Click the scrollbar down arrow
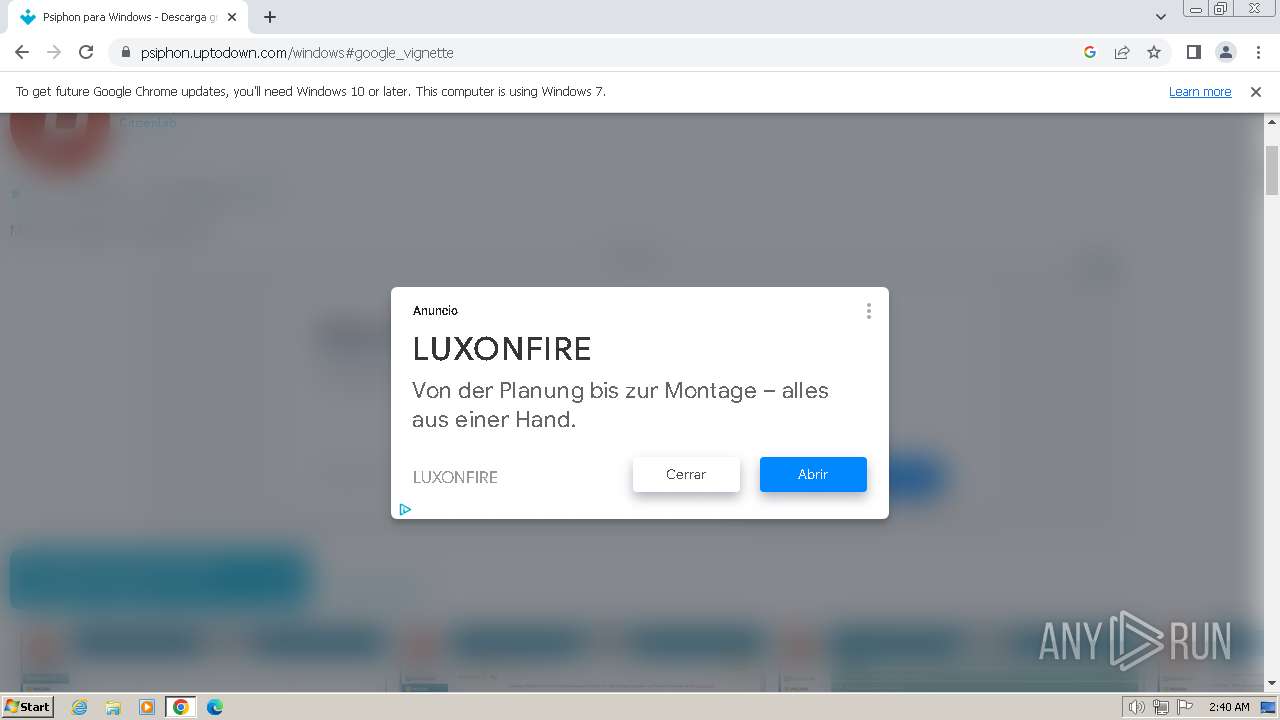1280x720 pixels. pyautogui.click(x=1272, y=683)
